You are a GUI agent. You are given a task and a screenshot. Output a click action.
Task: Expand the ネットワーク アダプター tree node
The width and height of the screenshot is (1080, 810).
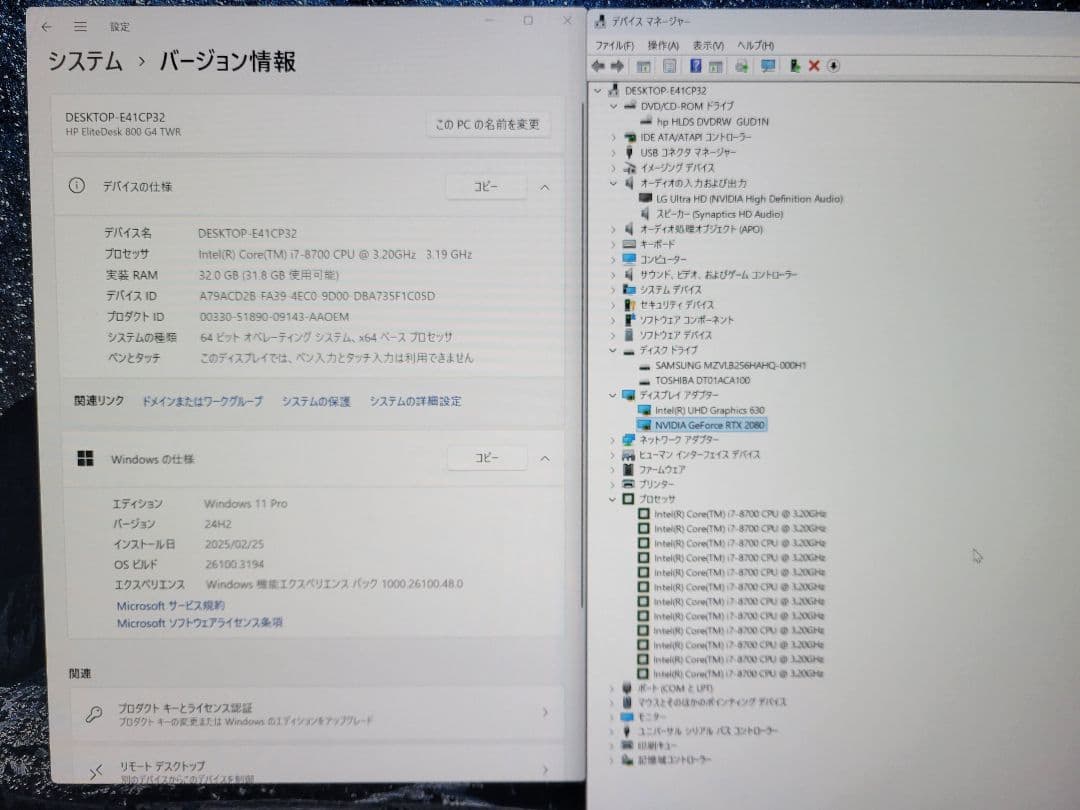(612, 439)
